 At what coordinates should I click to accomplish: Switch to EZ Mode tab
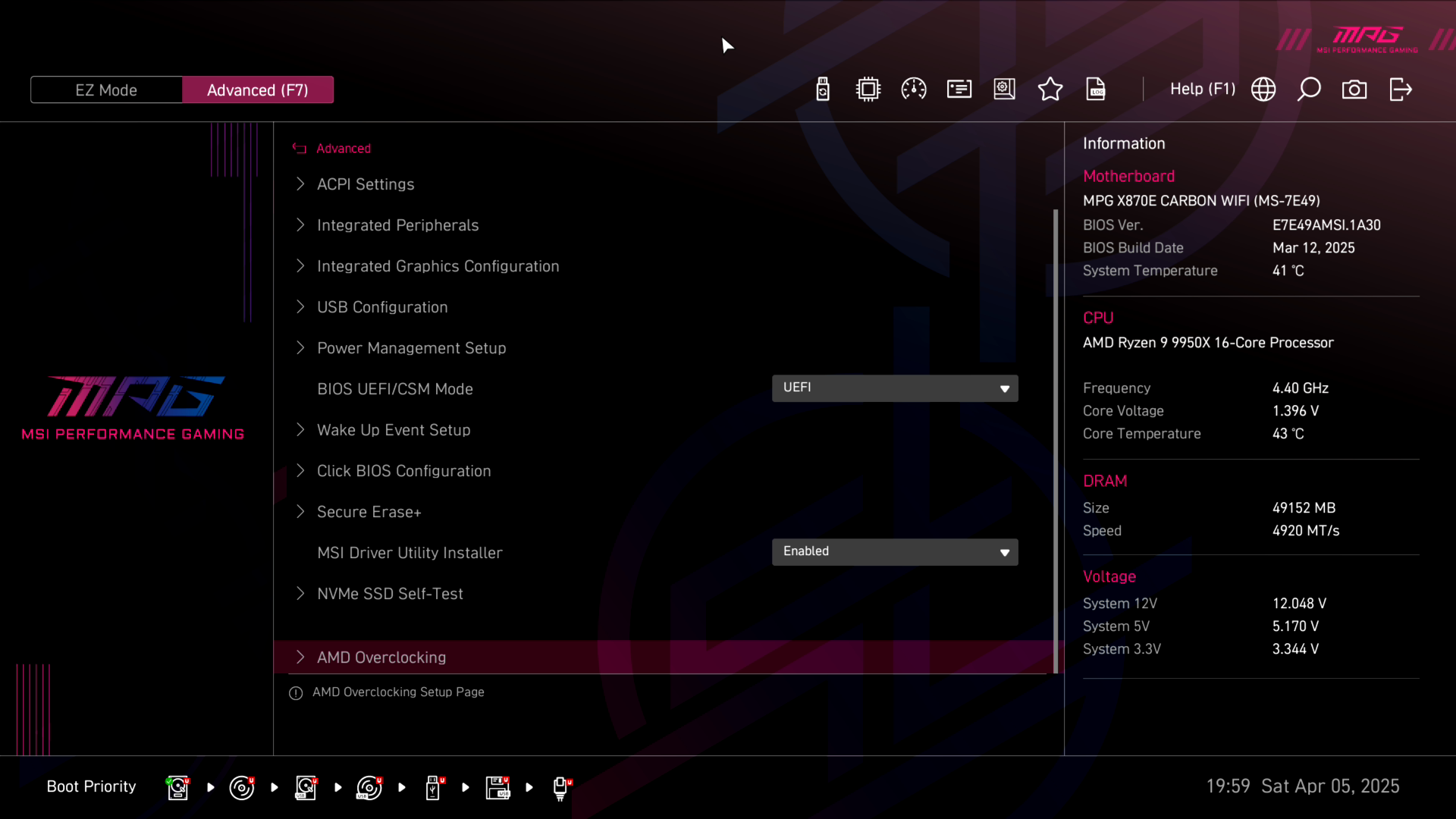[106, 90]
